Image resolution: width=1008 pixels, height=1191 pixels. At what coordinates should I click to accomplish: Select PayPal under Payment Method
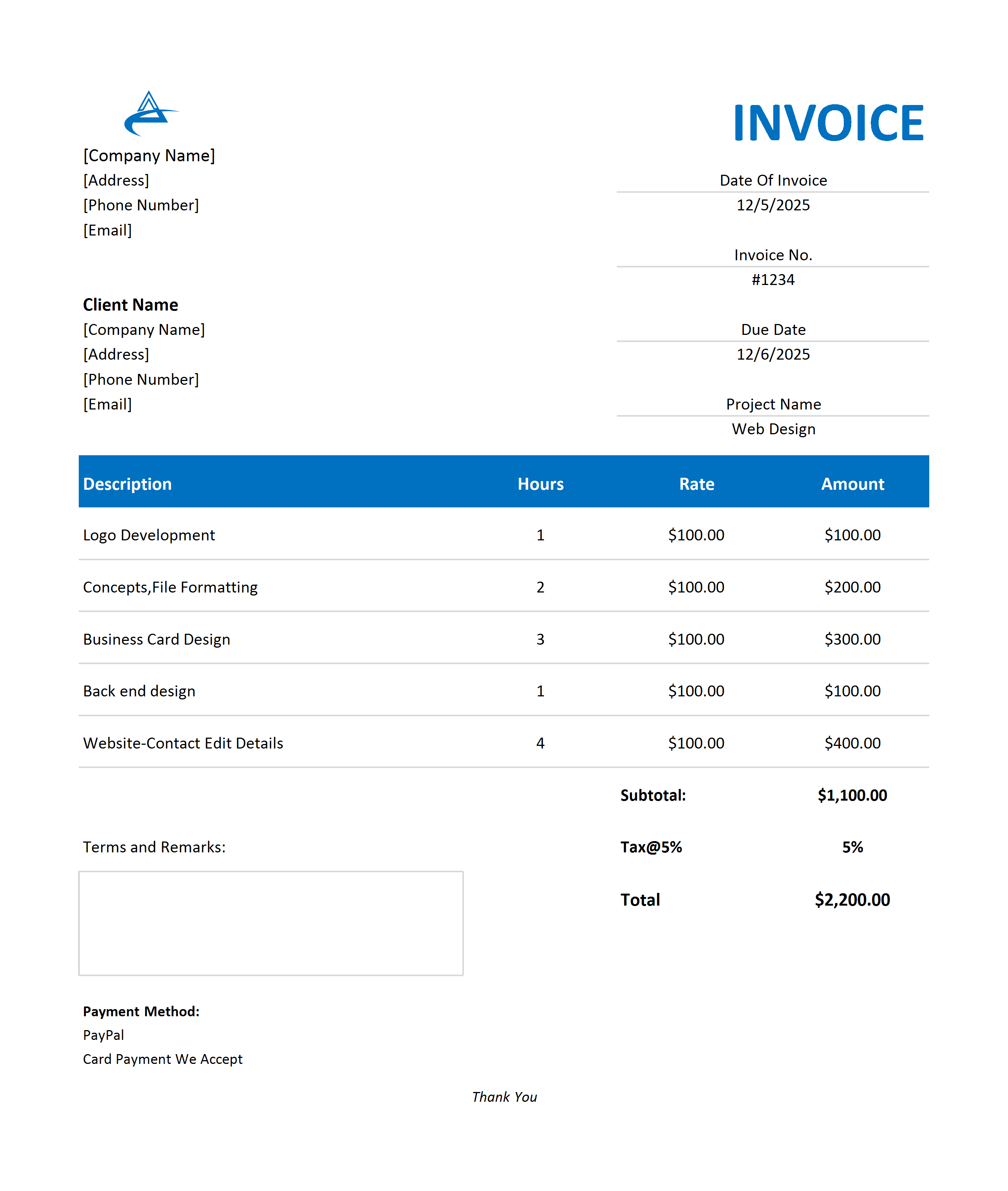103,1035
